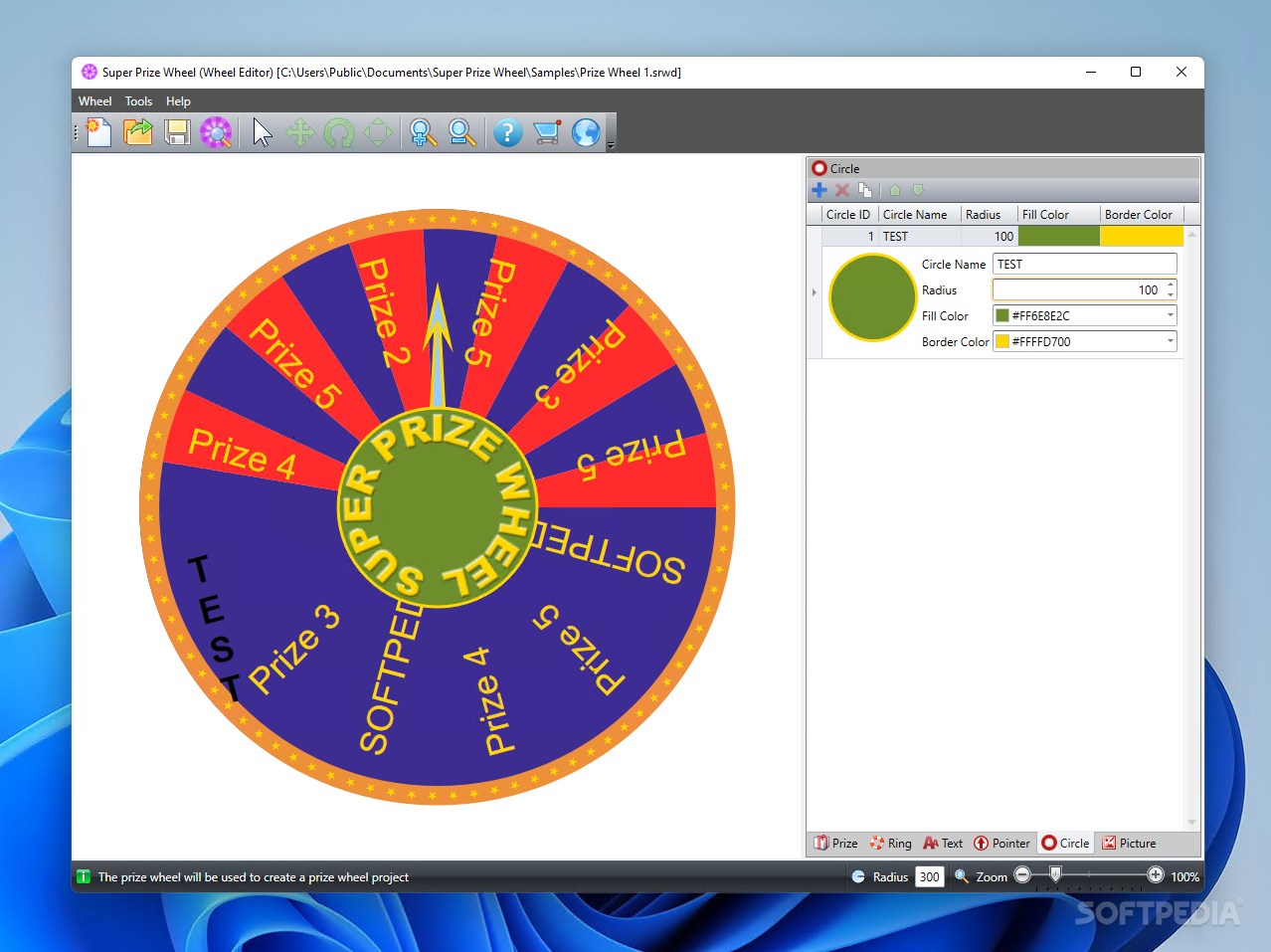Click the Zoom magnifier icon in status bar
Image resolution: width=1271 pixels, height=952 pixels.
click(962, 876)
